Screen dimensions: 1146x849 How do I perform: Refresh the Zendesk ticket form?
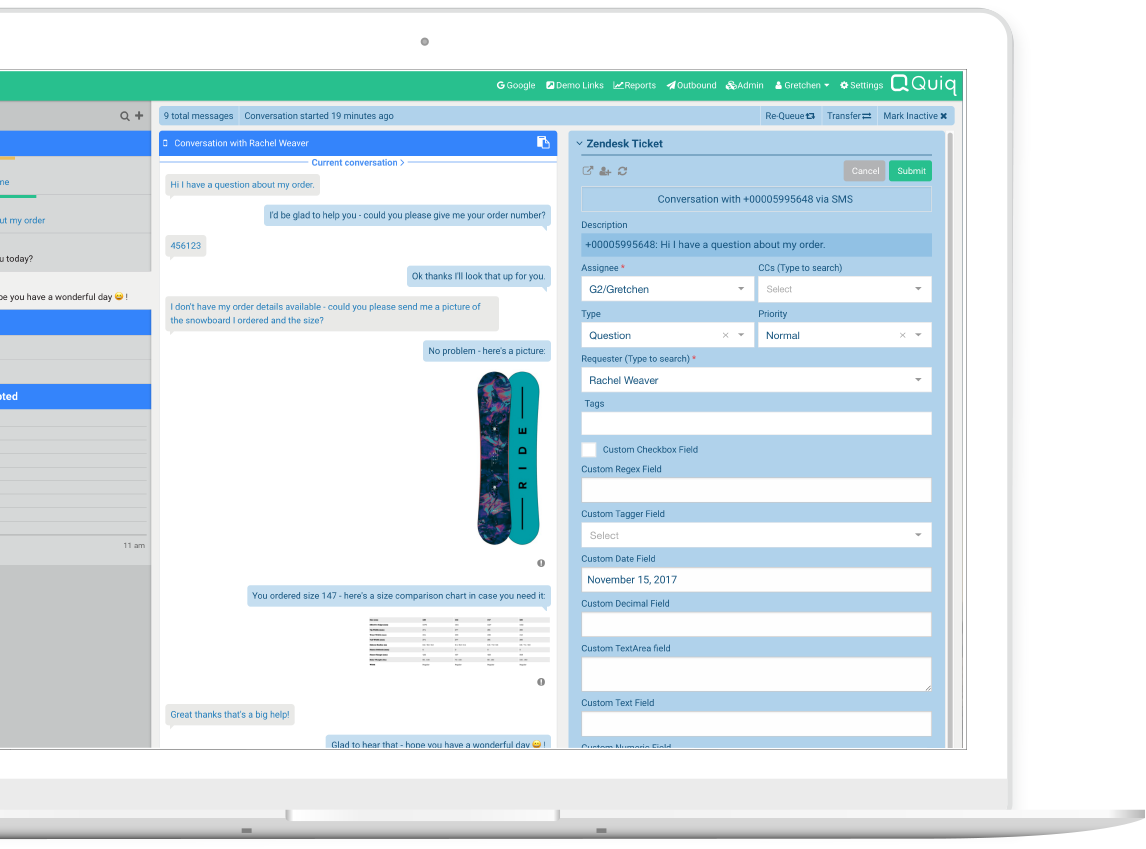tap(623, 171)
